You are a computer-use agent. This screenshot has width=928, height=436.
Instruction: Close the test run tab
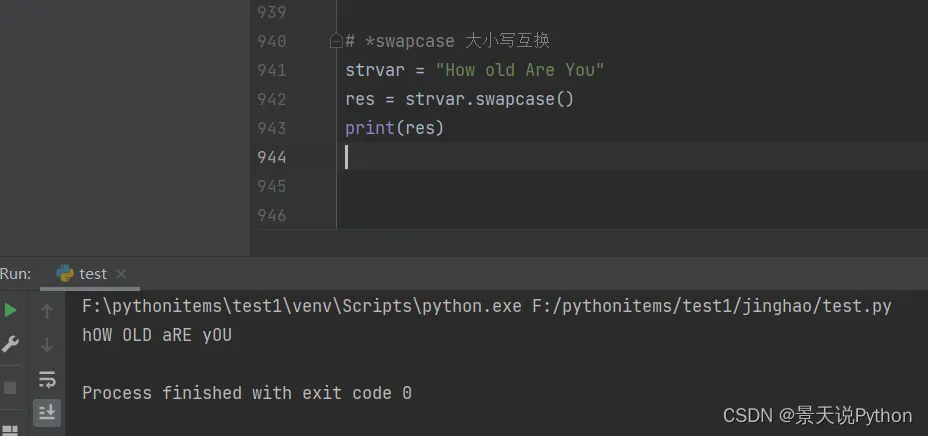[x=121, y=274]
